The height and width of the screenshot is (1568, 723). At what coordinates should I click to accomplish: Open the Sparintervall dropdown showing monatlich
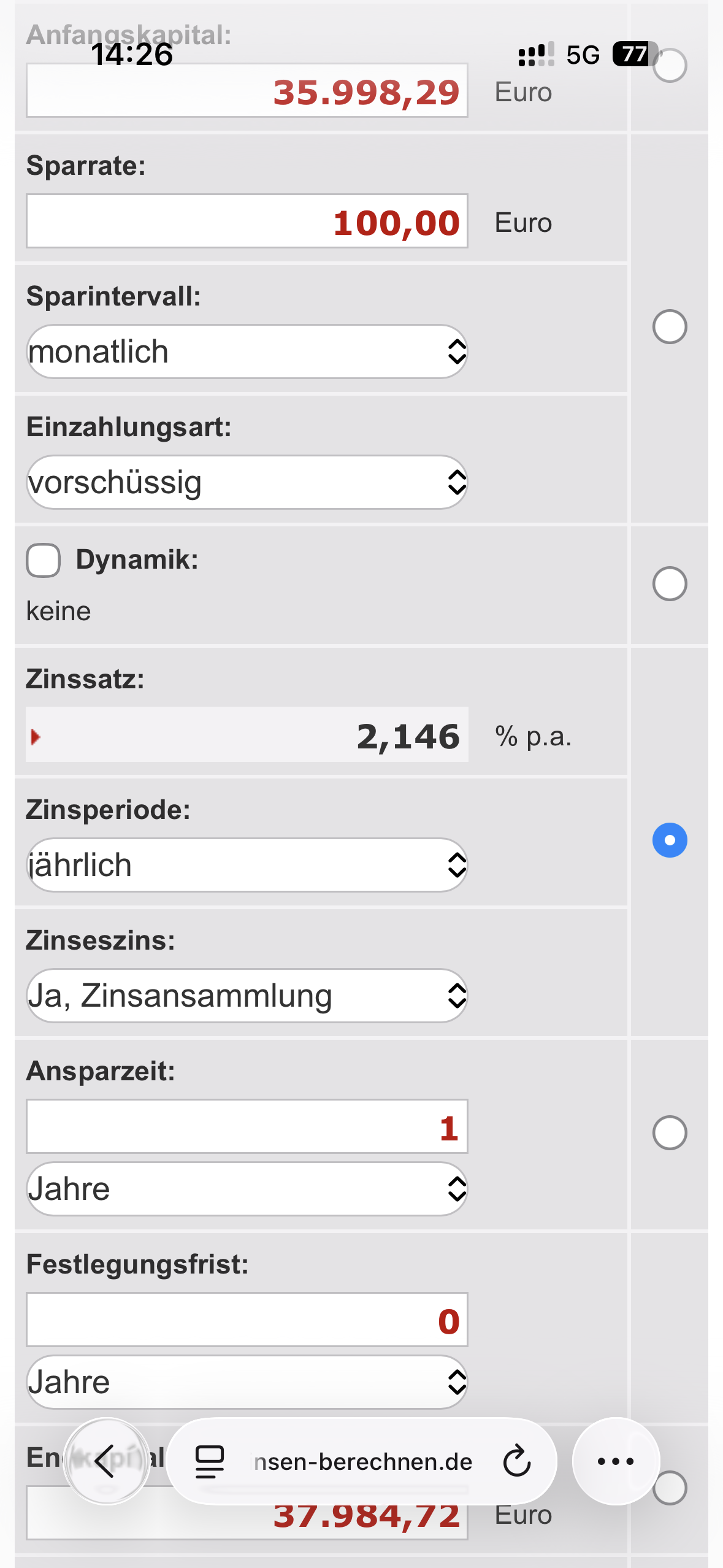tap(247, 352)
